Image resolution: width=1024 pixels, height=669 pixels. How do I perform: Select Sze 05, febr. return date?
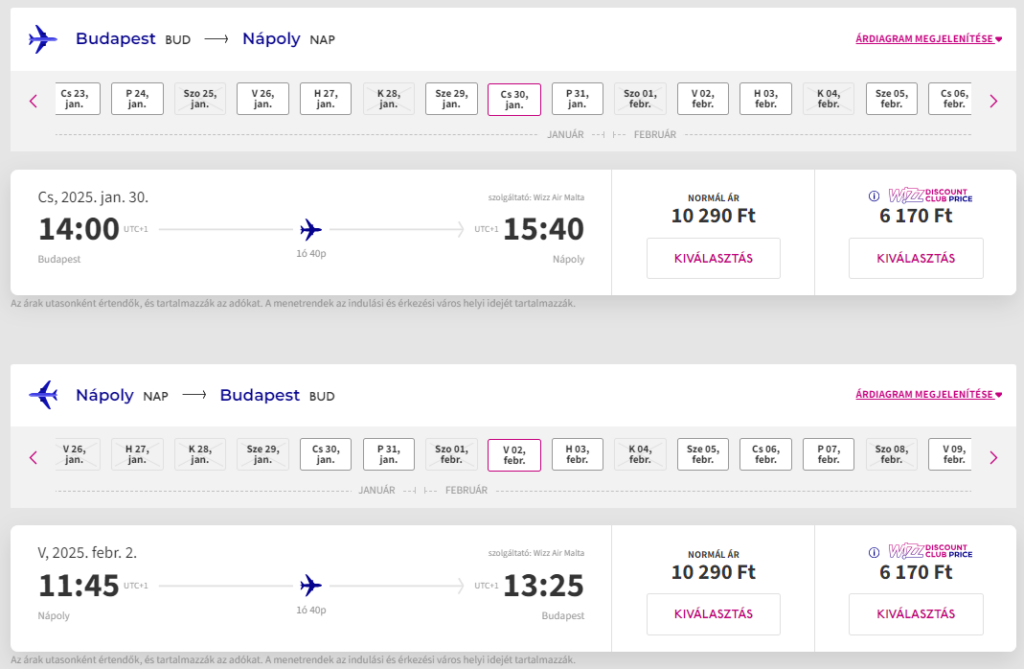pyautogui.click(x=703, y=454)
